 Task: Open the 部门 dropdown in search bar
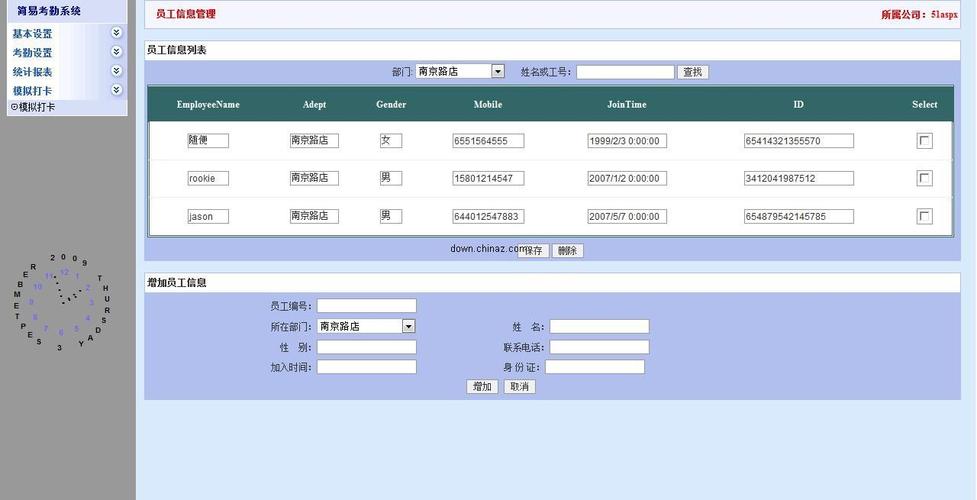pos(460,72)
